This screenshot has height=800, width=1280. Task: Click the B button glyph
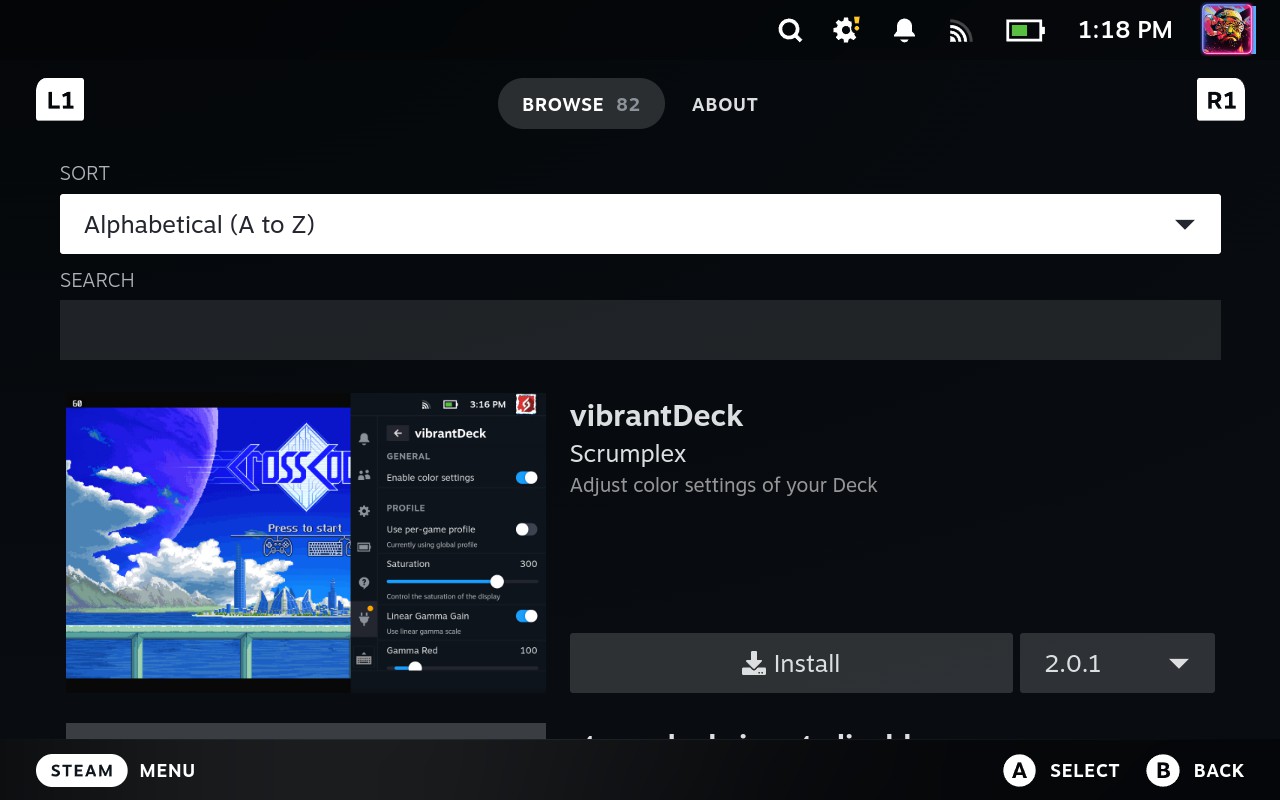[1163, 770]
